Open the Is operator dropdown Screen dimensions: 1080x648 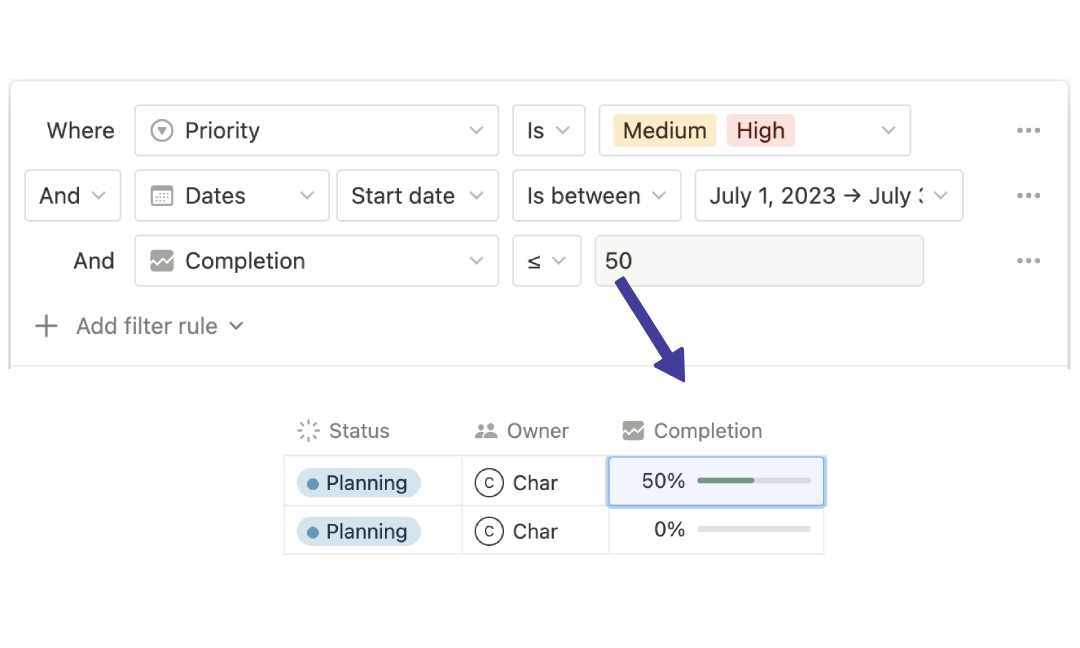point(548,130)
